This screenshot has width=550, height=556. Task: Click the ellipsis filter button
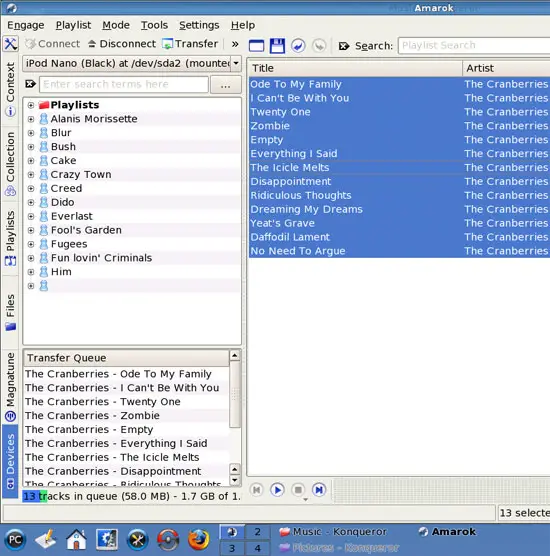point(226,85)
